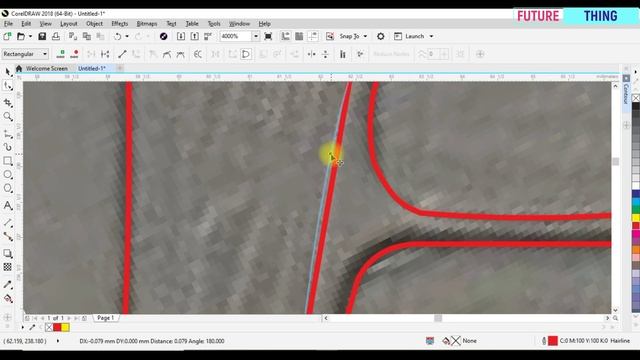Select the Interactive Fill tool
The height and width of the screenshot is (360, 640).
7,298
